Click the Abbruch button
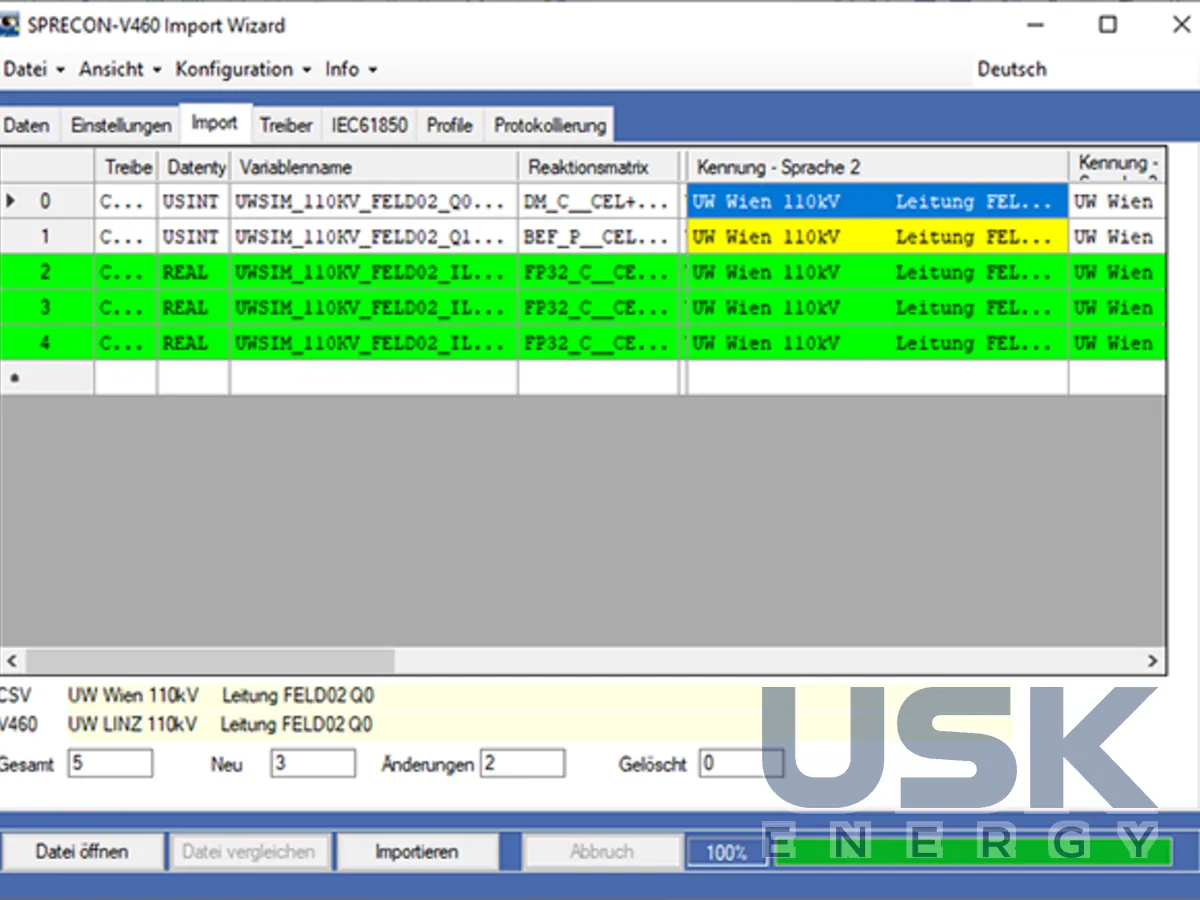Screen dimensions: 1200x900 point(602,852)
